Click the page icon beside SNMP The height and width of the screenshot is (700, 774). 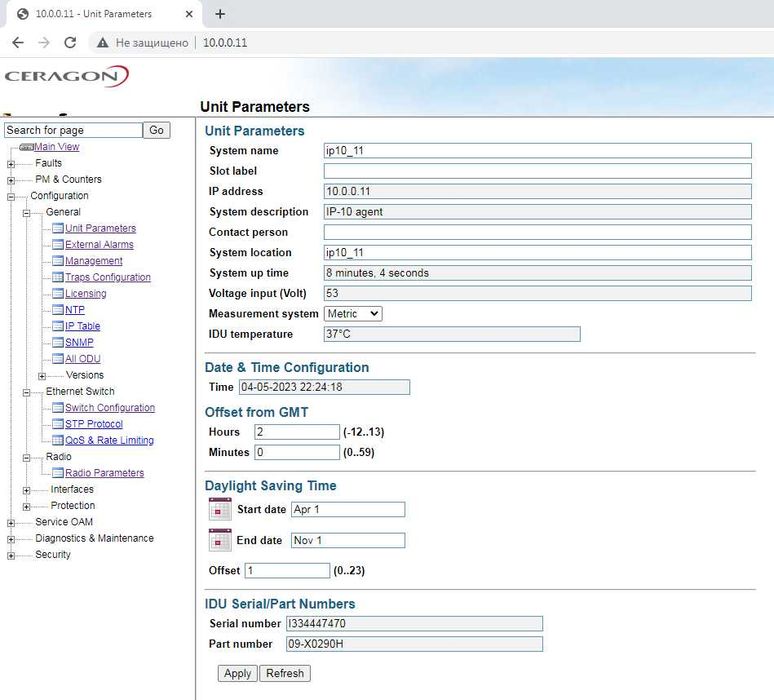coord(58,342)
